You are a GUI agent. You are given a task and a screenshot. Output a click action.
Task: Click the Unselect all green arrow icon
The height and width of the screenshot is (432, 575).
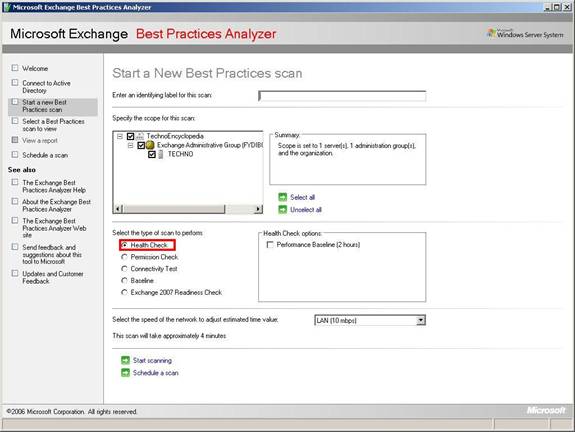pos(283,210)
